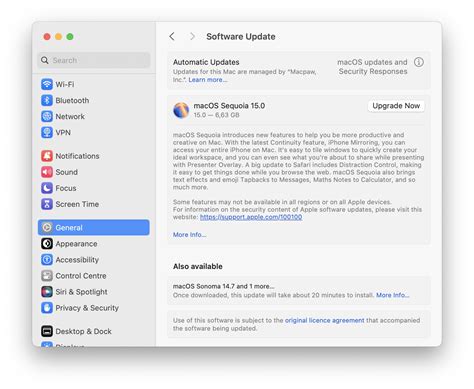474x389 pixels.
Task: Open Wi-Fi settings pane
Action: 94,84
